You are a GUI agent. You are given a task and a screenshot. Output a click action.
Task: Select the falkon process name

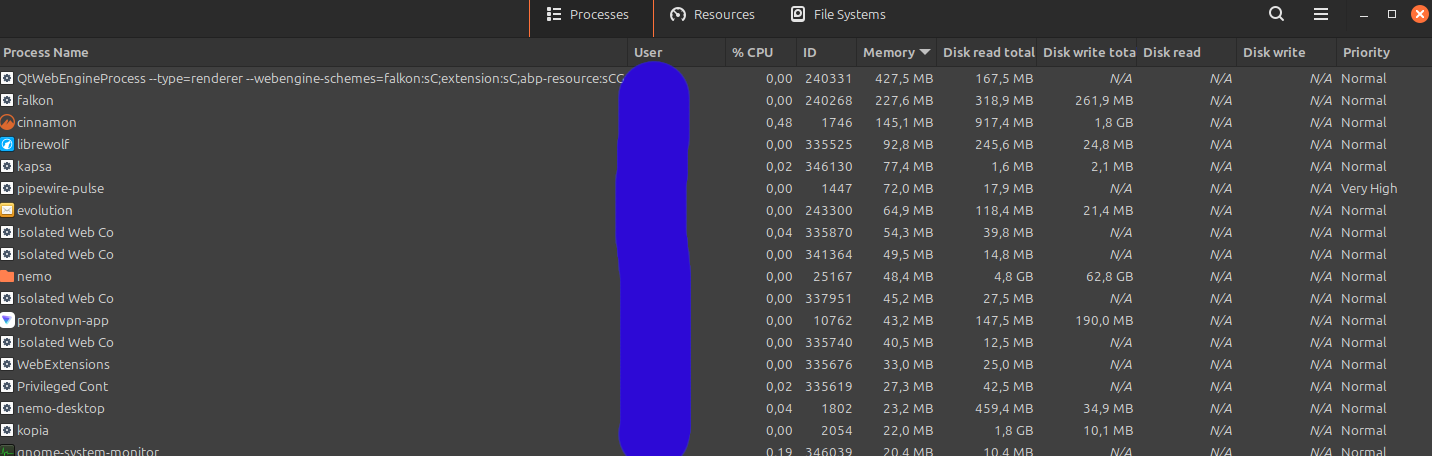[35, 100]
